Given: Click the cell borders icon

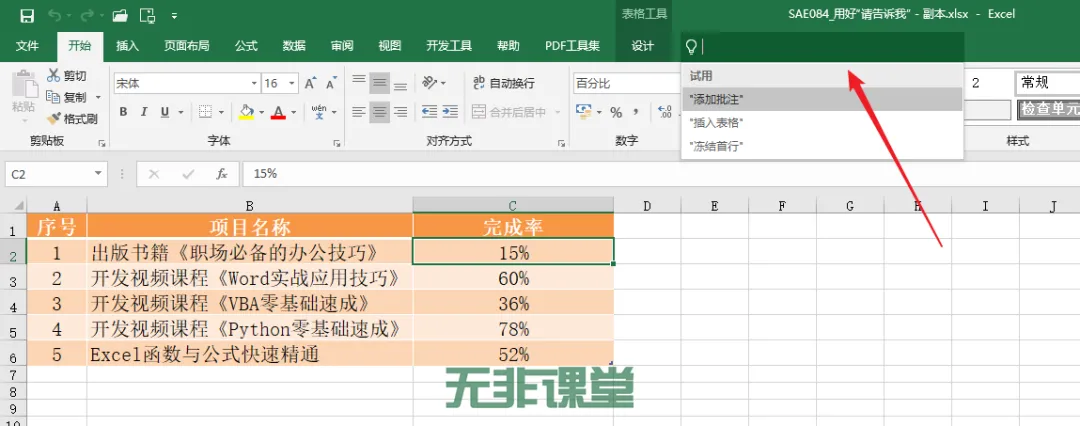Looking at the screenshot, I should click(205, 112).
